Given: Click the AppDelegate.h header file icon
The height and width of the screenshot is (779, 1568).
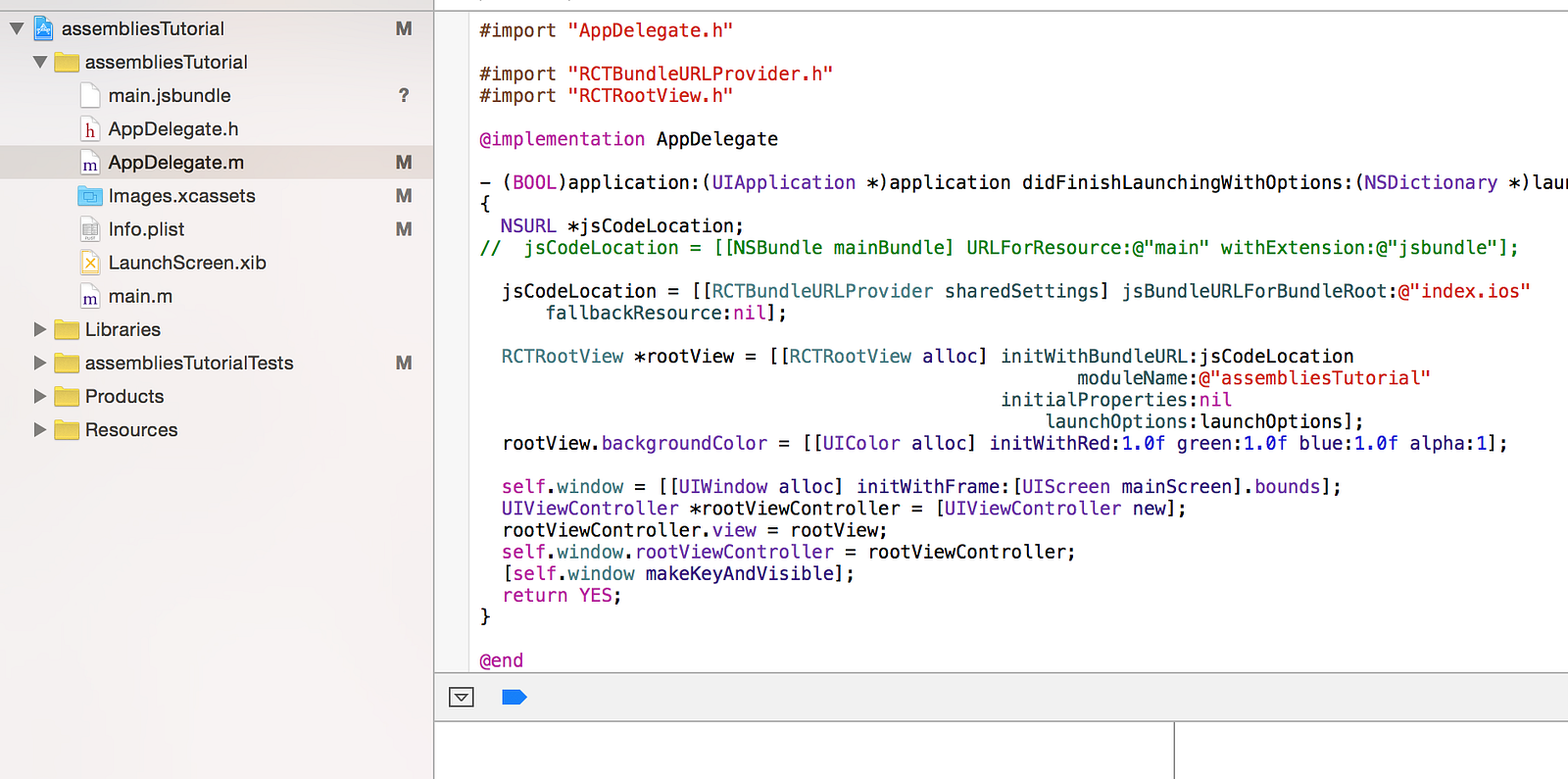Looking at the screenshot, I should [x=90, y=129].
